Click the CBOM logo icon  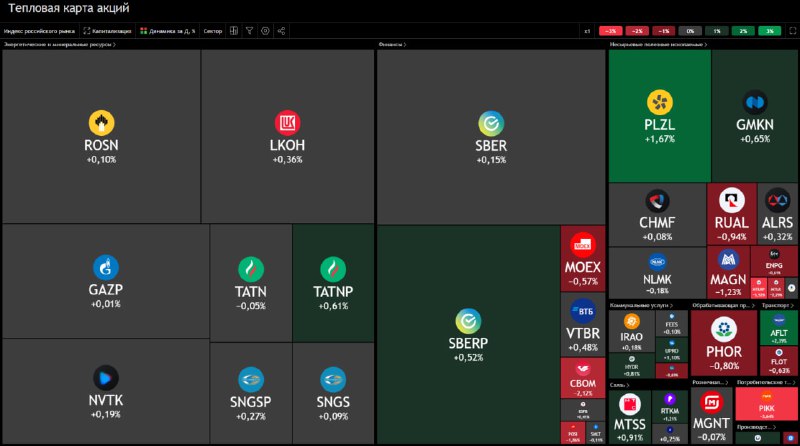tap(583, 368)
